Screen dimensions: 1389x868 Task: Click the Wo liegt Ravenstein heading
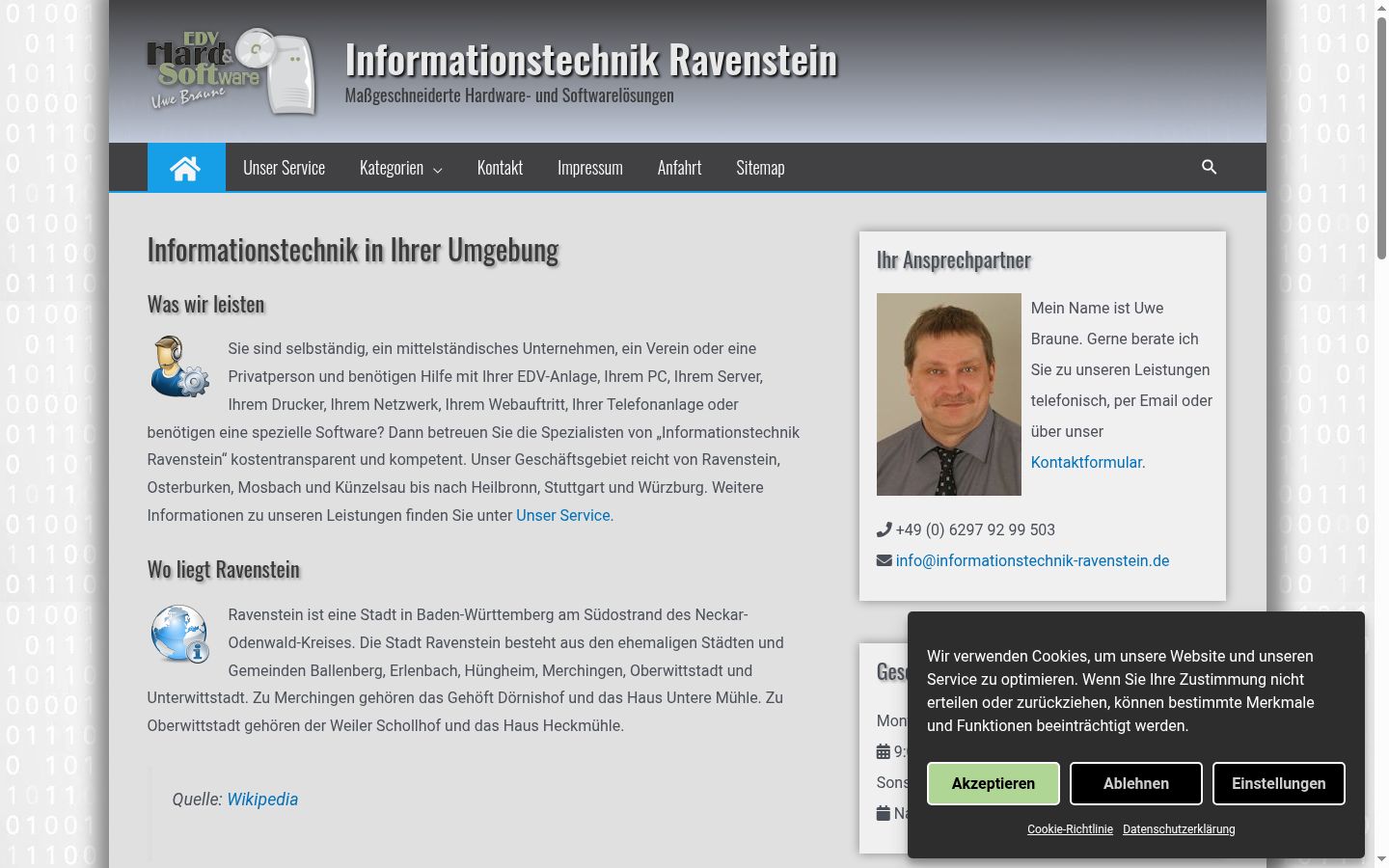pyautogui.click(x=224, y=570)
